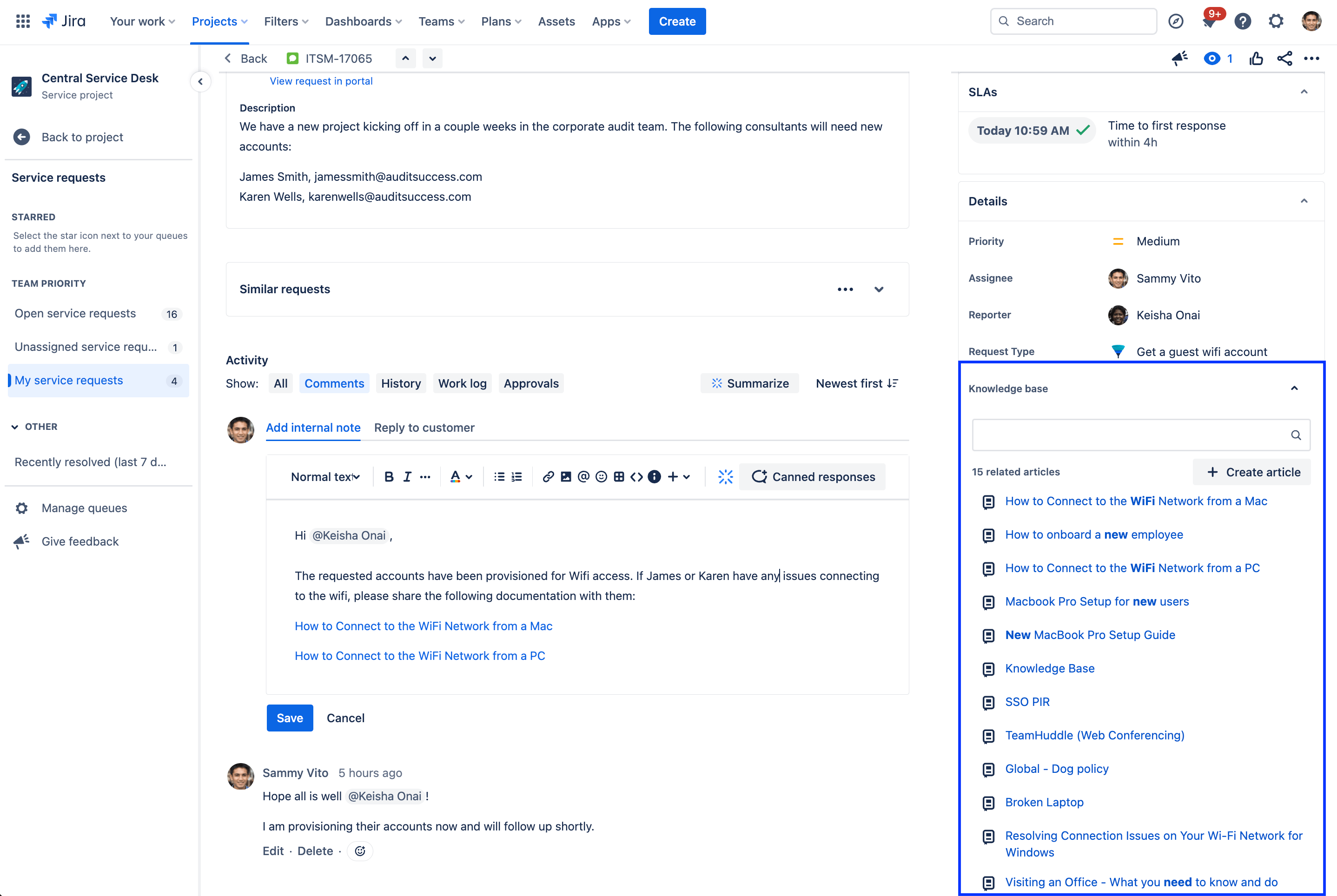1337x896 pixels.
Task: Click Create article button
Action: tap(1253, 471)
